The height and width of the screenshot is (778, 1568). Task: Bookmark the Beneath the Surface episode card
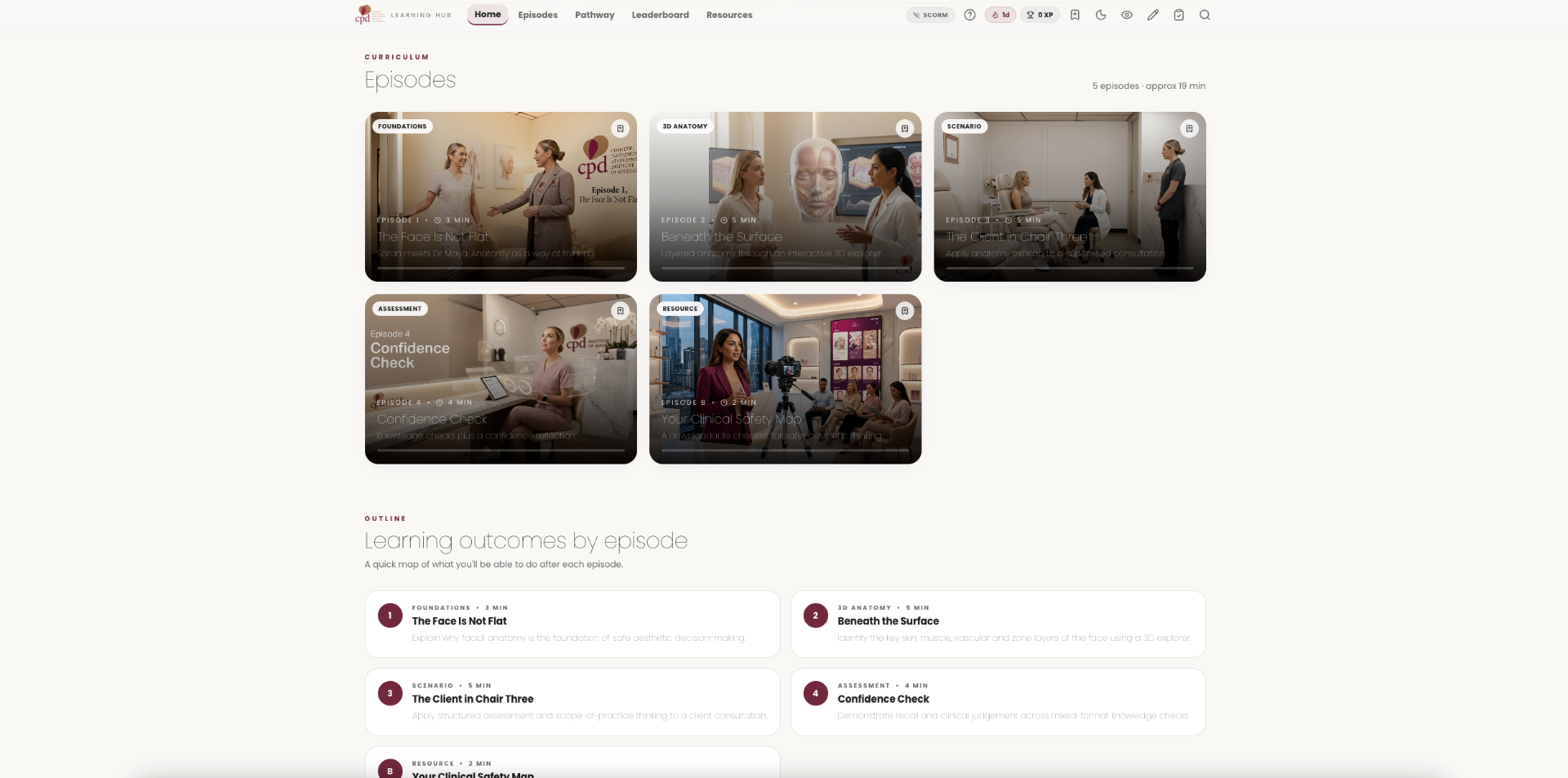(x=905, y=128)
